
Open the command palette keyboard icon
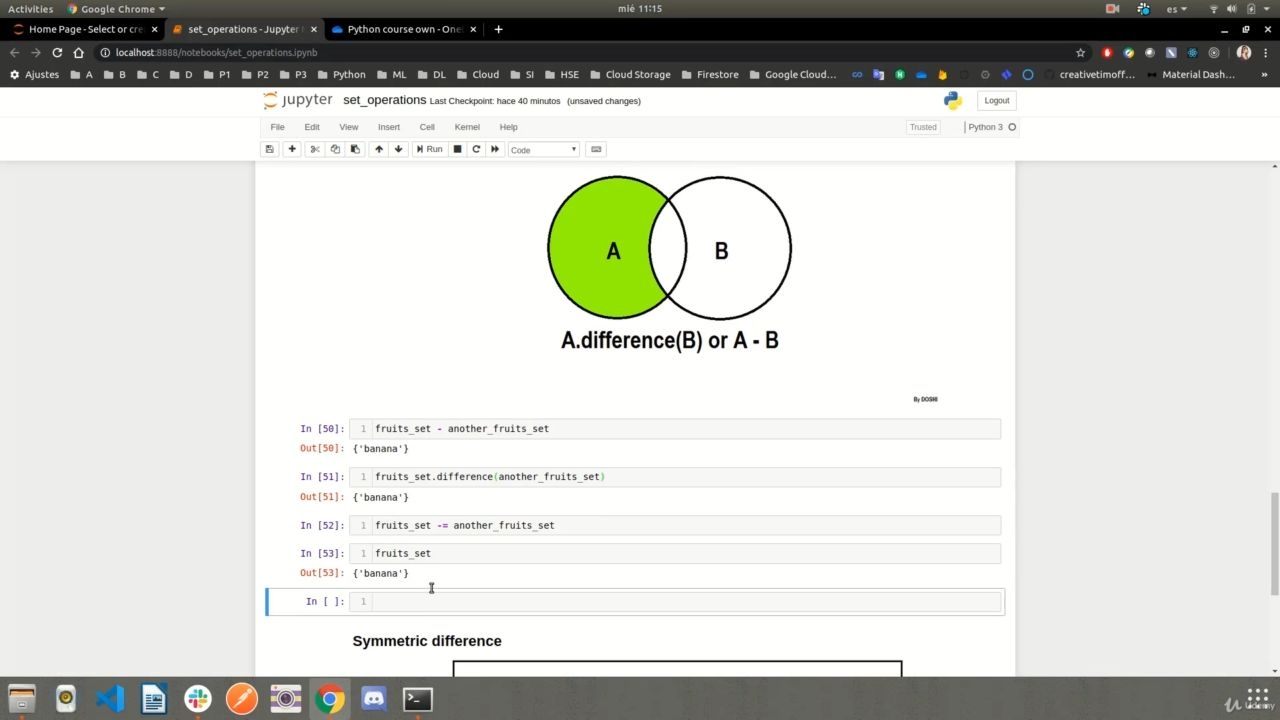(x=596, y=149)
